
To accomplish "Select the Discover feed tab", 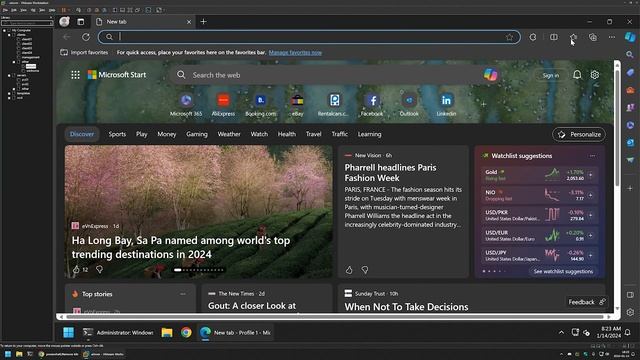I will click(x=82, y=134).
